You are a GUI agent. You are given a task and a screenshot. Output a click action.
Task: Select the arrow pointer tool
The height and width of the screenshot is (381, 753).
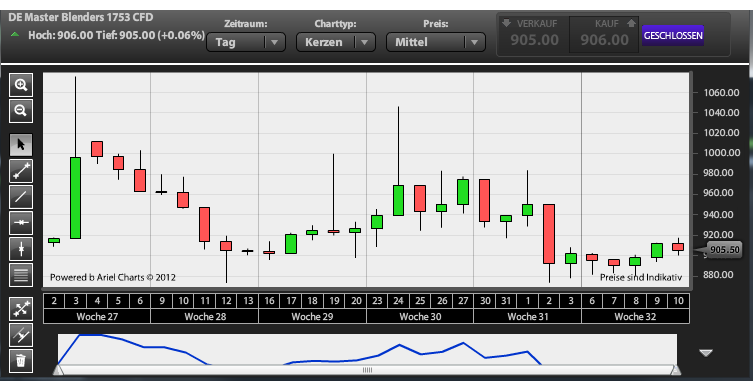pos(21,145)
